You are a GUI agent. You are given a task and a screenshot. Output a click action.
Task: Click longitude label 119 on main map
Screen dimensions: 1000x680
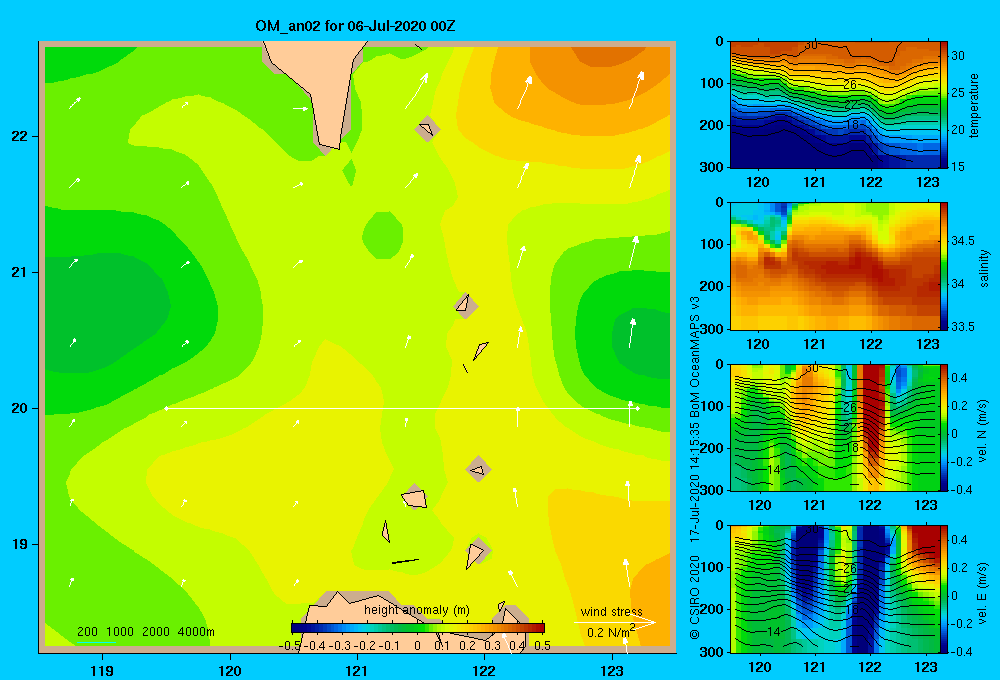pyautogui.click(x=102, y=670)
